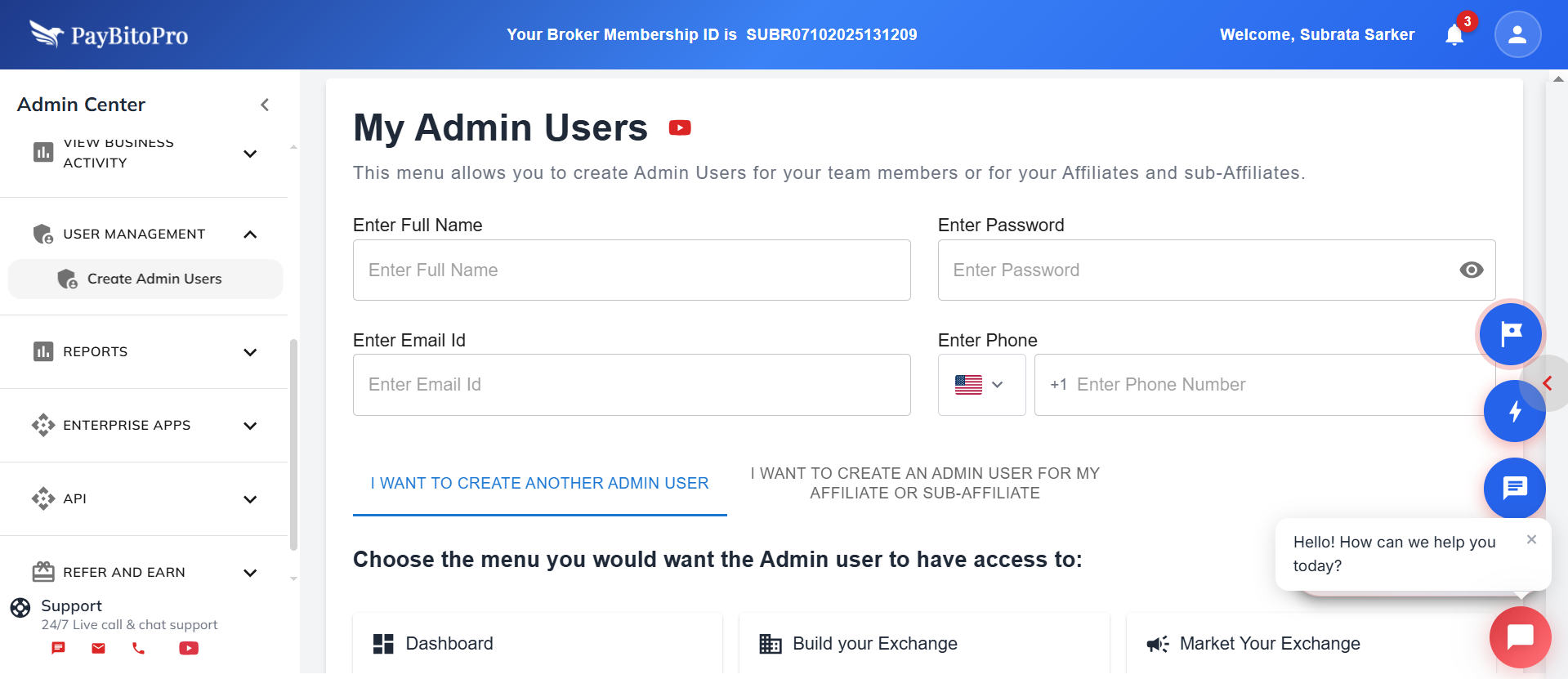Open the notifications bell
Image resolution: width=1568 pixels, height=679 pixels.
pos(1454,34)
